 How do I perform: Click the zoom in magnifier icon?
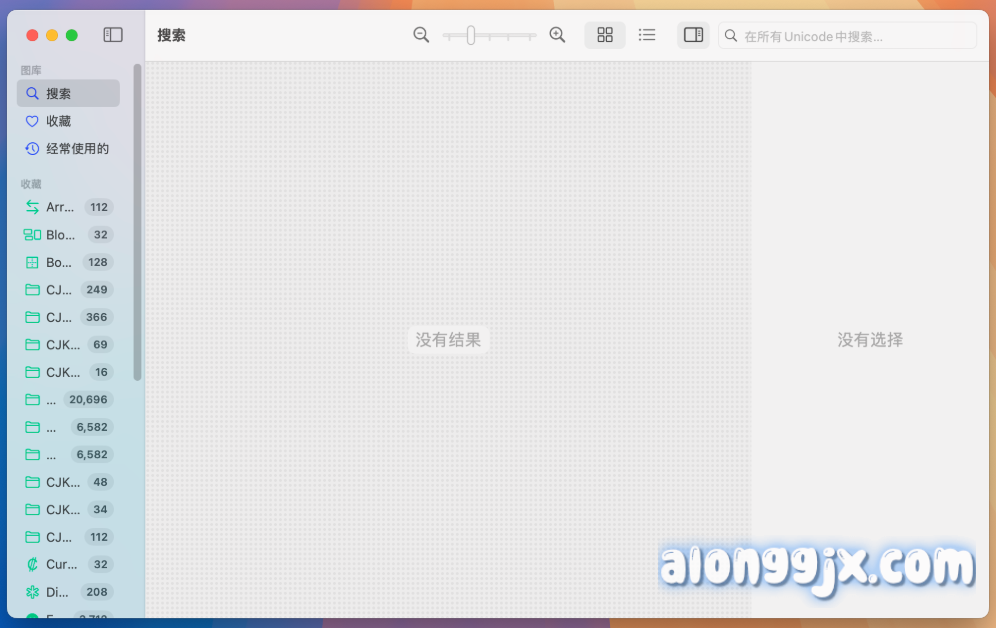point(558,35)
